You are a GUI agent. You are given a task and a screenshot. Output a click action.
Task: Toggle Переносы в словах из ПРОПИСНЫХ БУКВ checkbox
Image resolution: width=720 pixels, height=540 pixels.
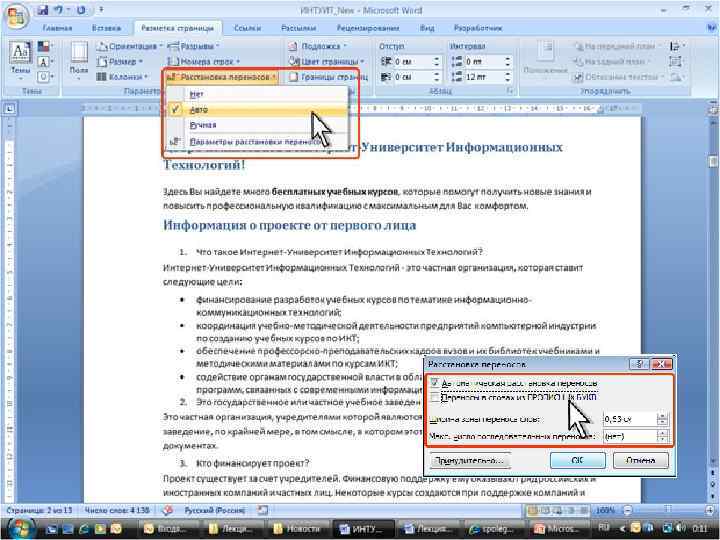click(x=434, y=397)
